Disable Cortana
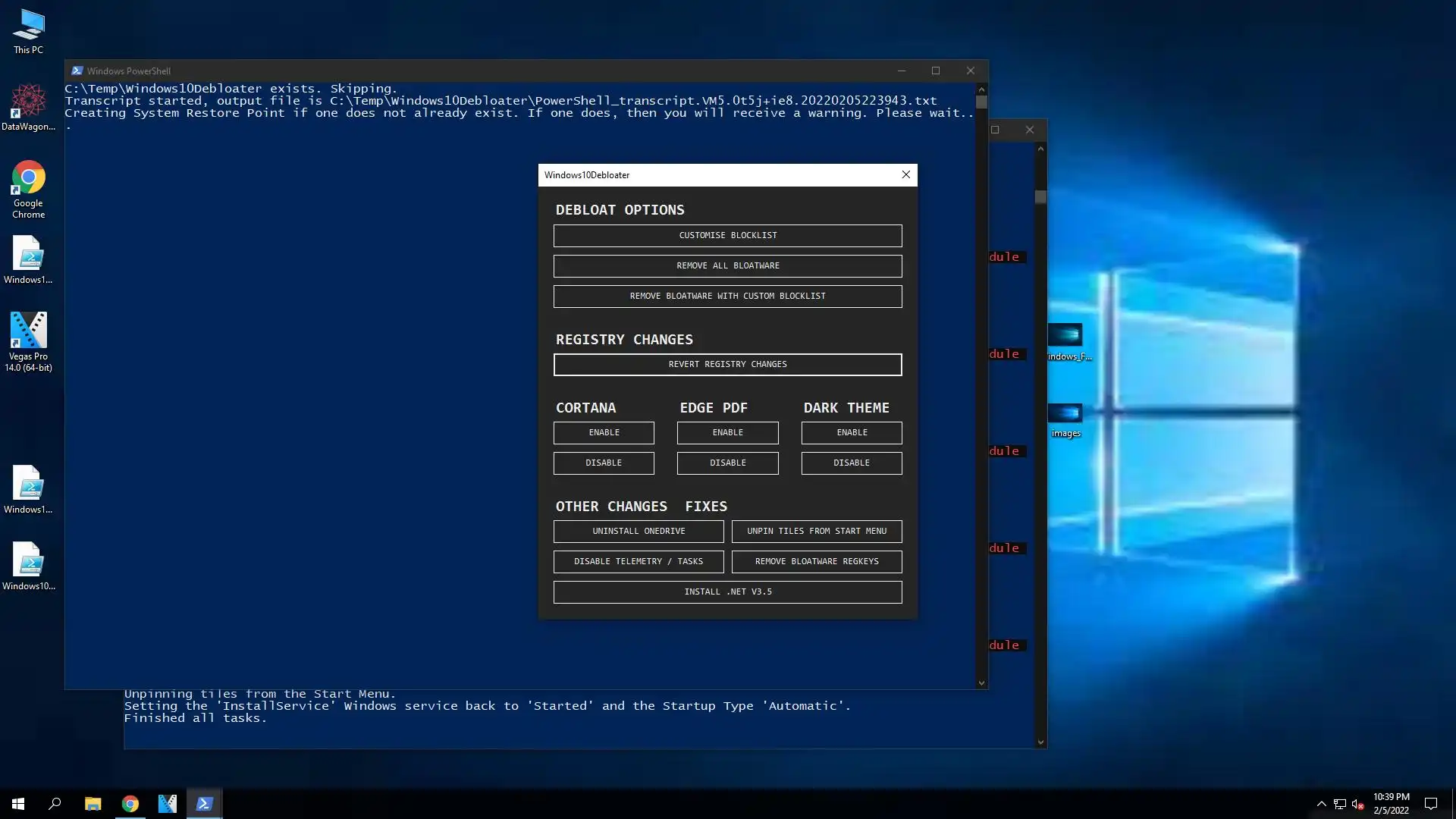This screenshot has height=819, width=1456. 604,463
